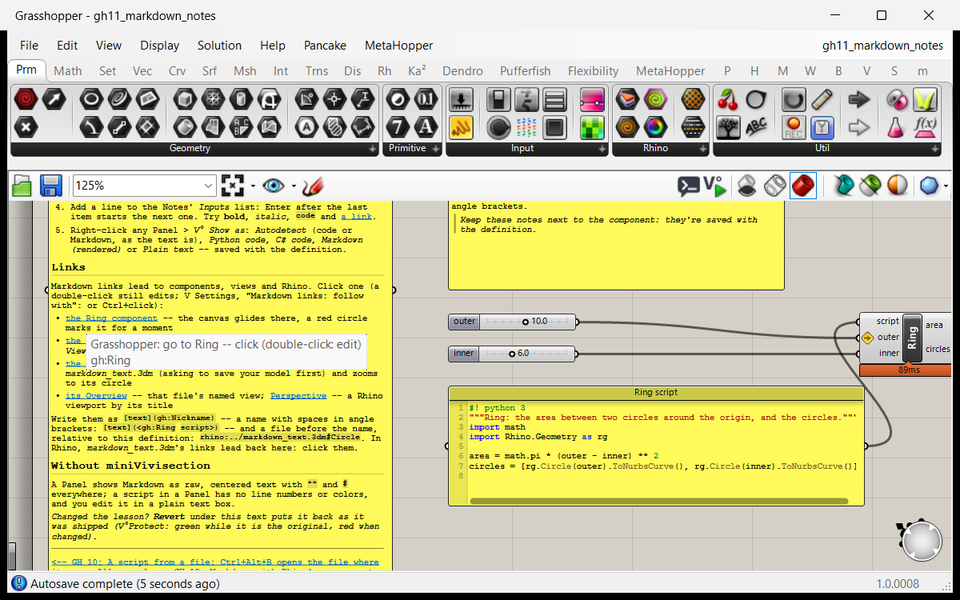Adjust the 'inner' slider set to 6.0
The height and width of the screenshot is (600, 960).
tap(512, 353)
